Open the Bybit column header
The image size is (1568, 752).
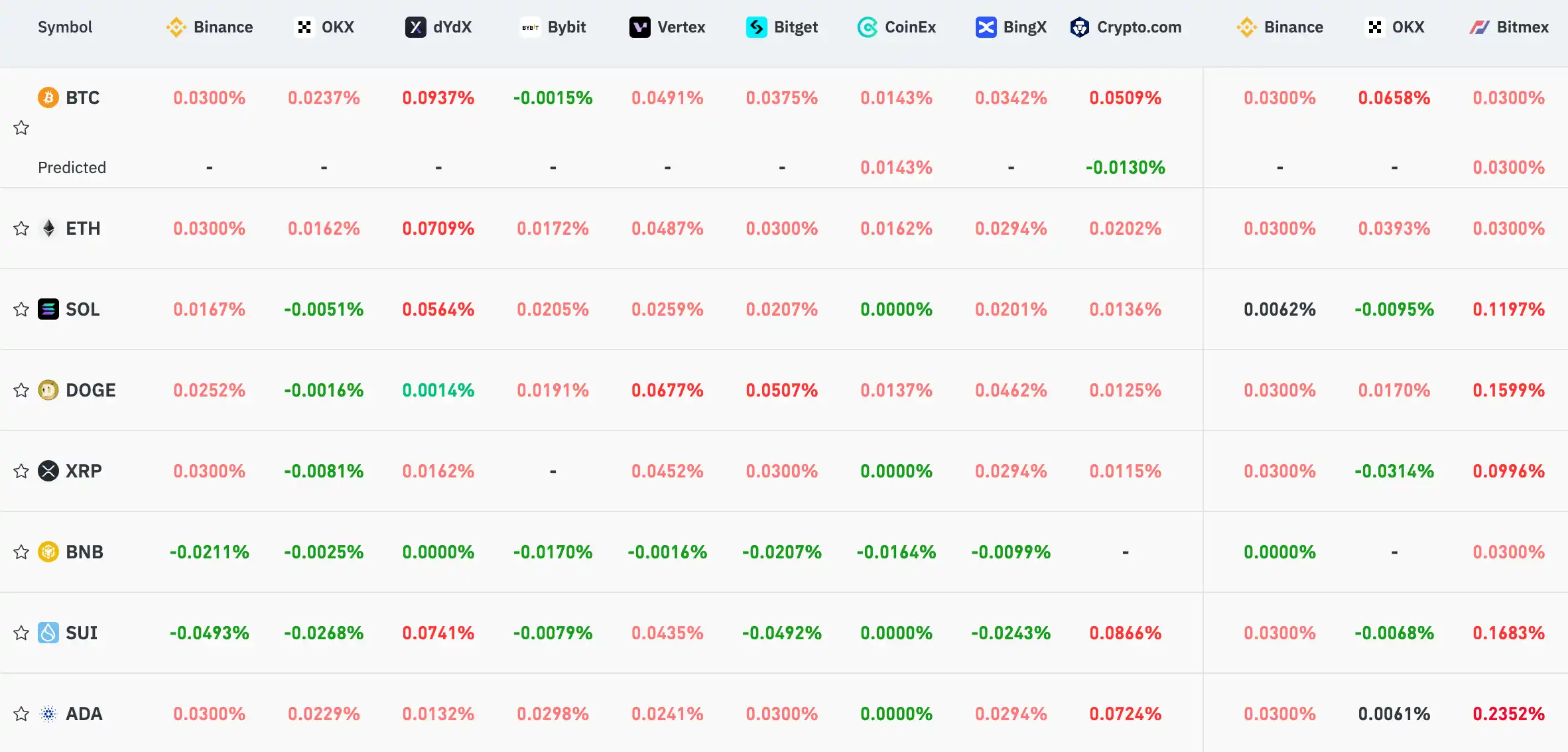tap(553, 27)
